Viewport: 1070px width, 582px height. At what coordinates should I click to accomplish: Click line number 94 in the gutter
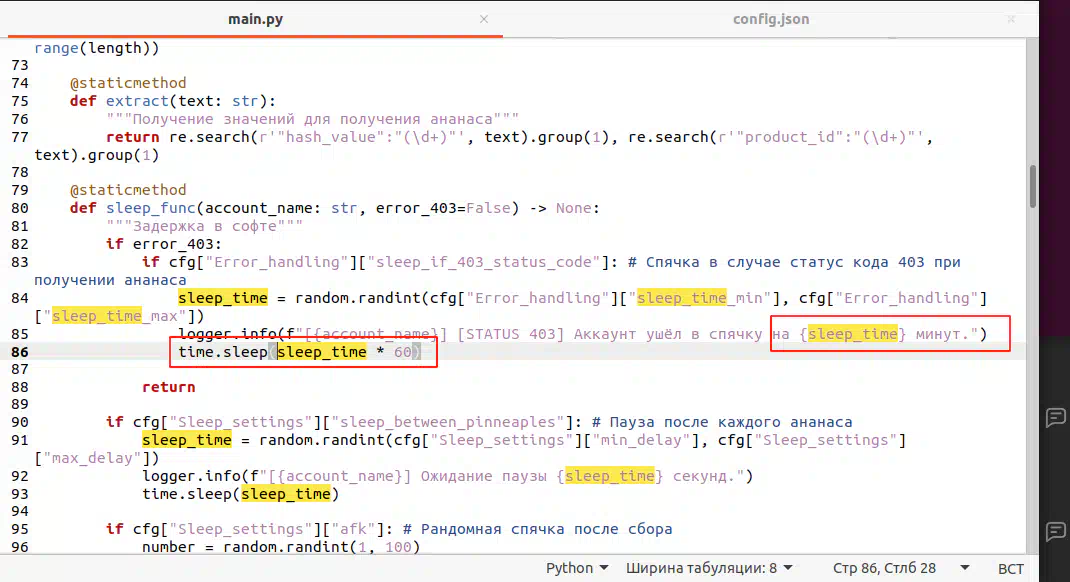(x=20, y=511)
